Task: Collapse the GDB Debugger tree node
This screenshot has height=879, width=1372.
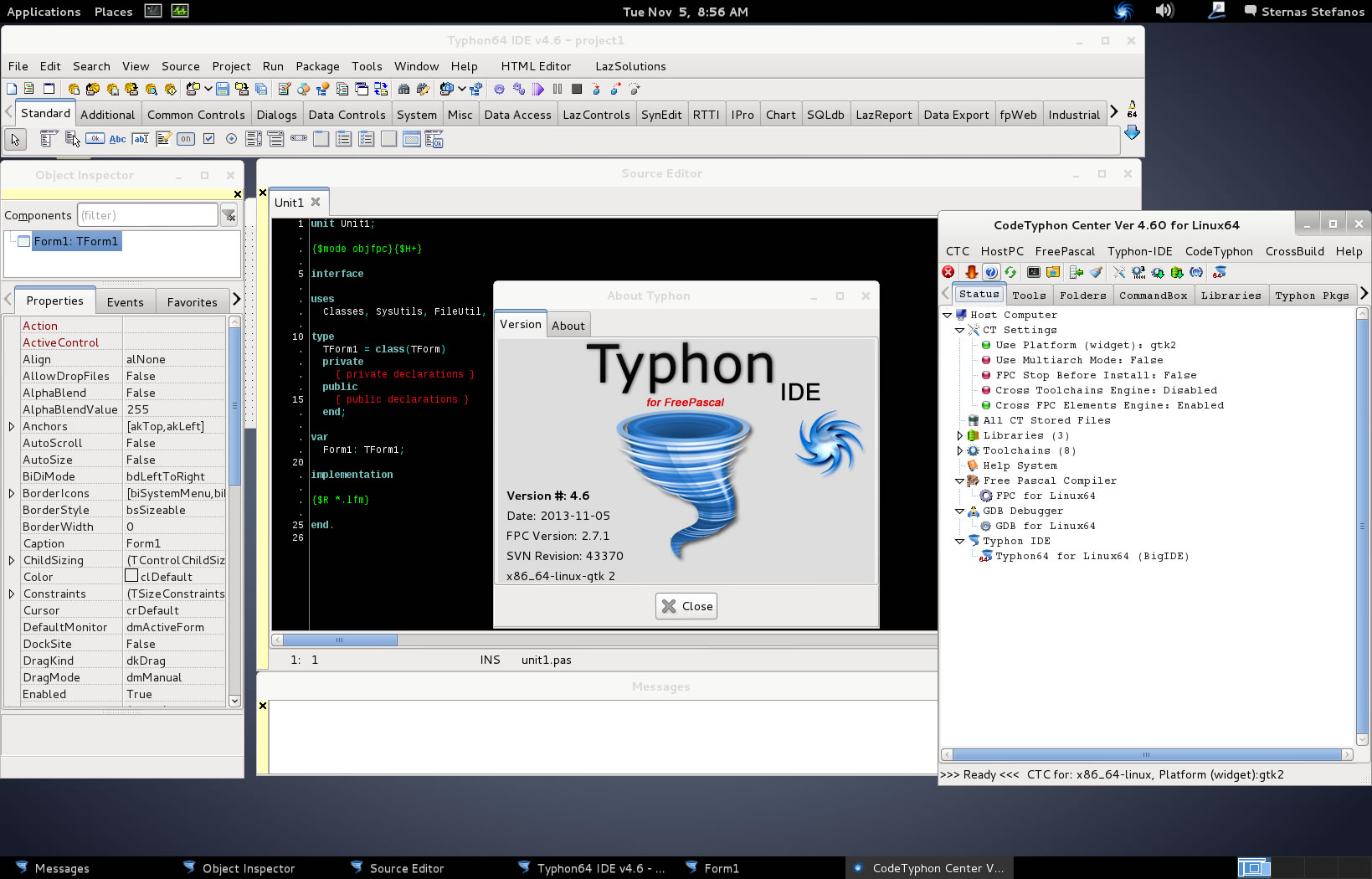Action: pyautogui.click(x=959, y=511)
